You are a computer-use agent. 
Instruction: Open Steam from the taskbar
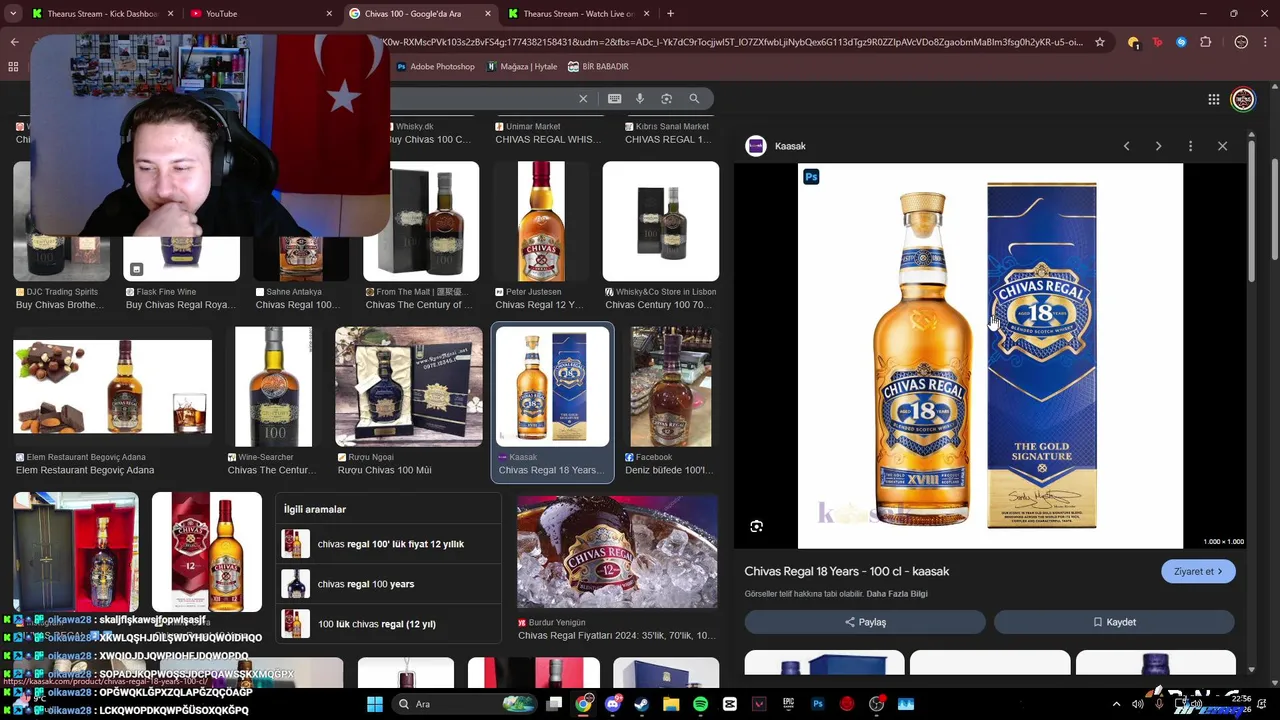pyautogui.click(x=642, y=704)
